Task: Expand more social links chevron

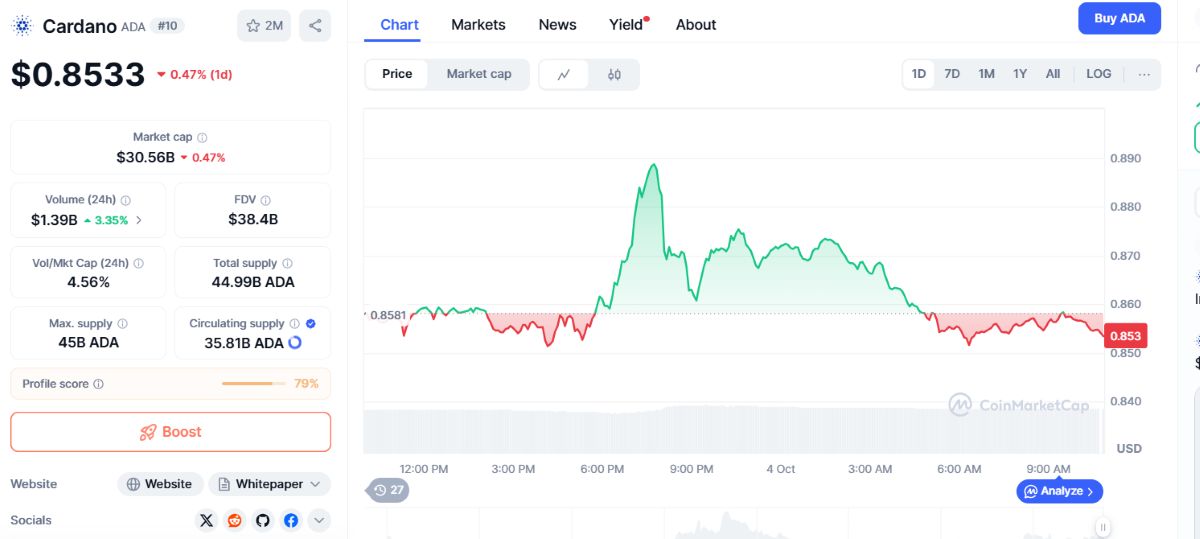Action: point(319,520)
